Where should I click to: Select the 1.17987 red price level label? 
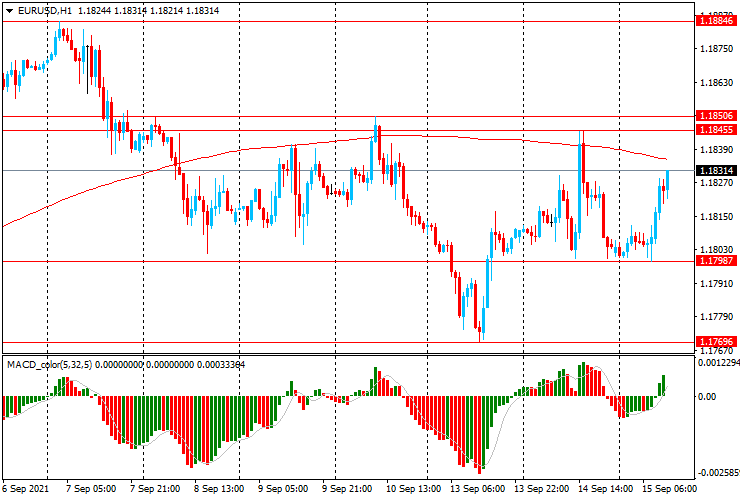(x=716, y=261)
